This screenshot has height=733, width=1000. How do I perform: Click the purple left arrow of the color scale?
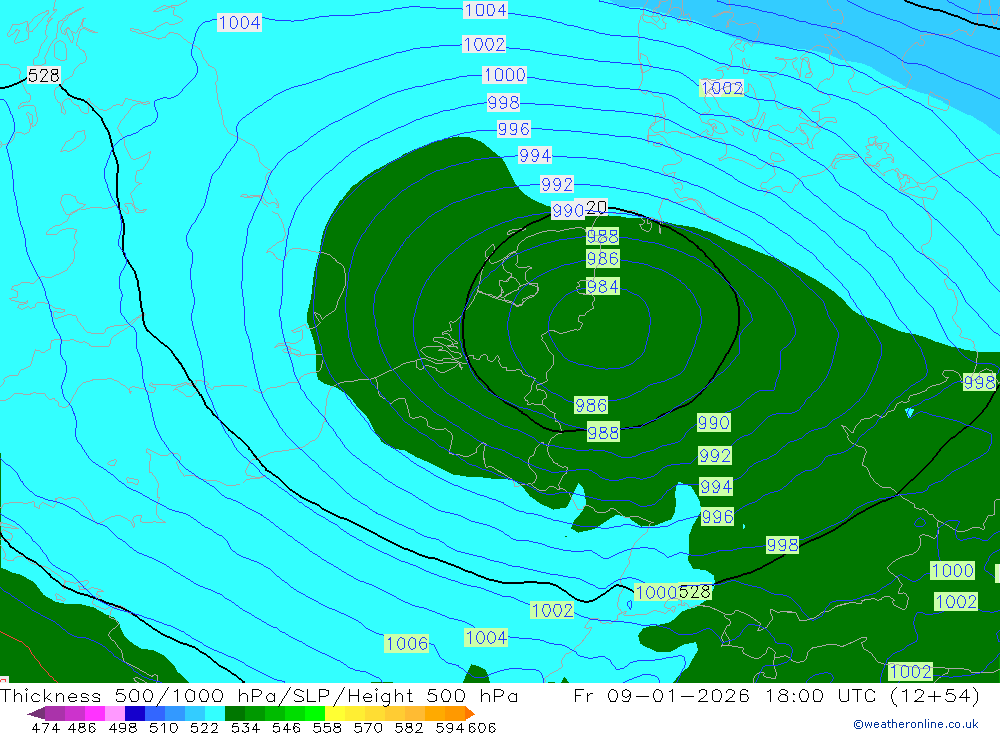click(36, 713)
